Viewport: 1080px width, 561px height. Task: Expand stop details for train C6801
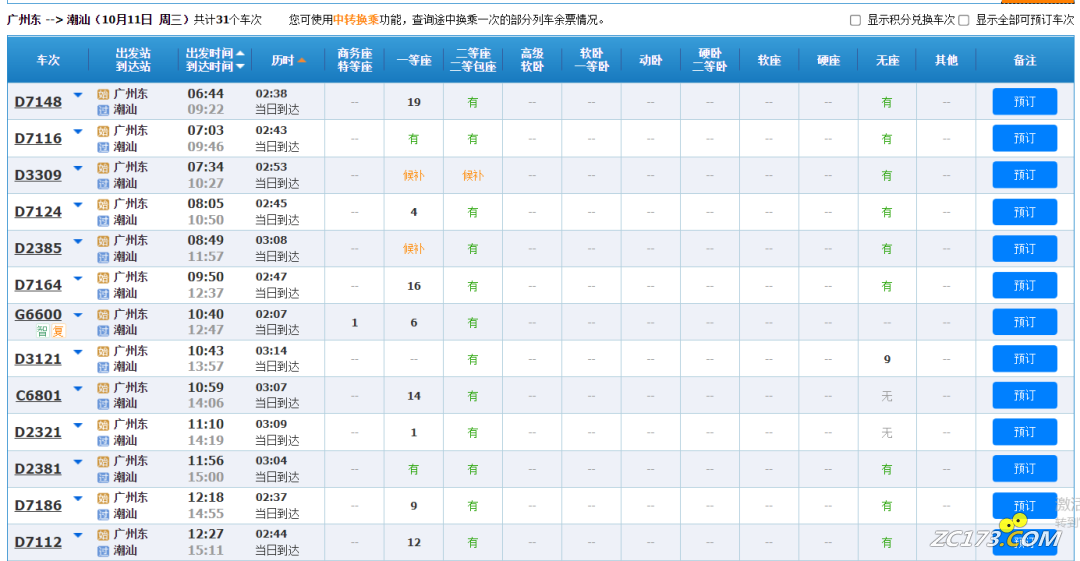click(x=78, y=389)
